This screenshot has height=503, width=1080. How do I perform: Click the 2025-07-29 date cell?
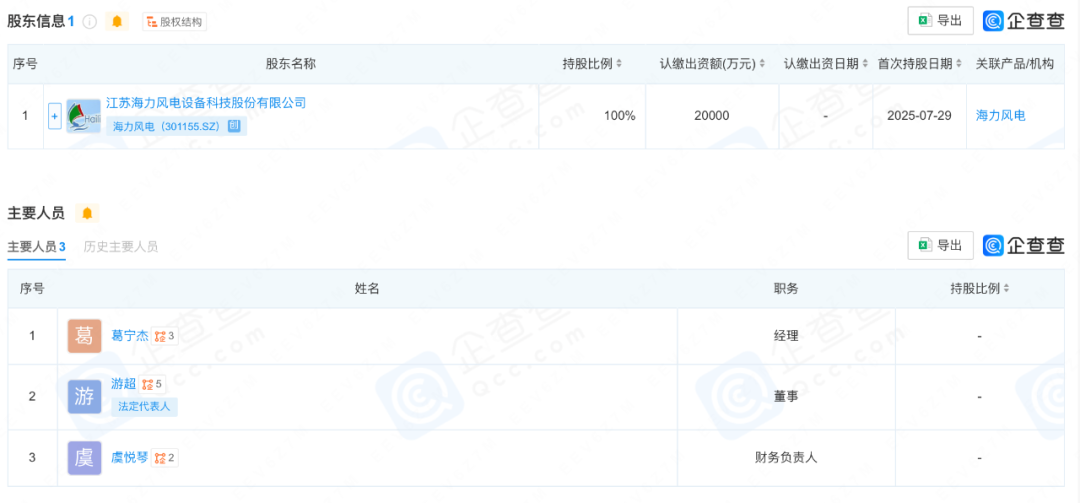919,116
